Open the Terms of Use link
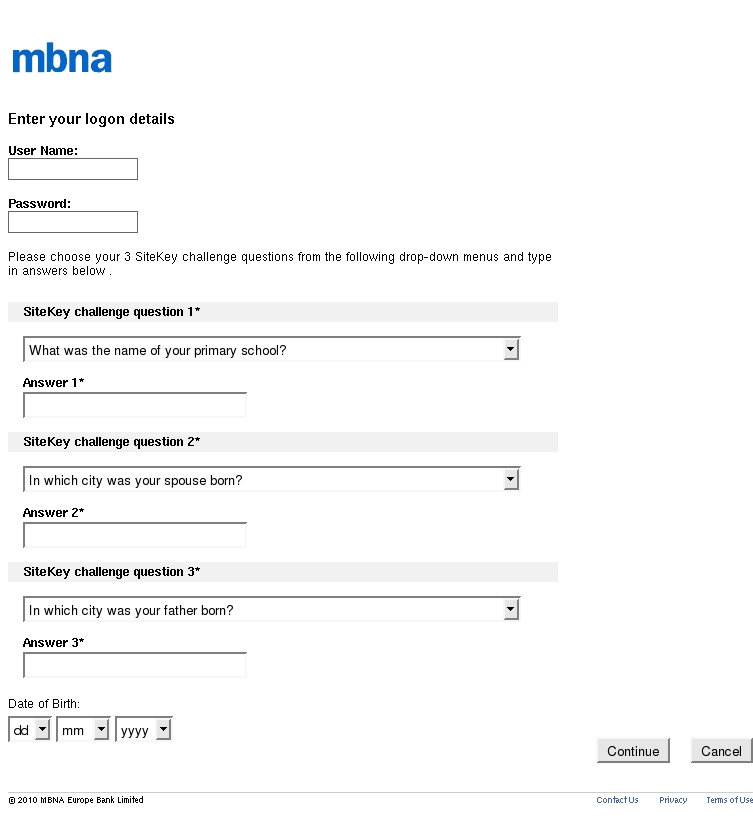 [x=729, y=800]
